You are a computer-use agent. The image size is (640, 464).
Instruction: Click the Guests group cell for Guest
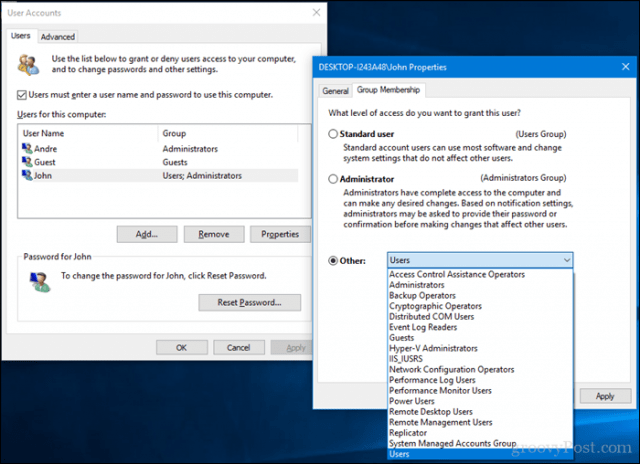pos(175,162)
